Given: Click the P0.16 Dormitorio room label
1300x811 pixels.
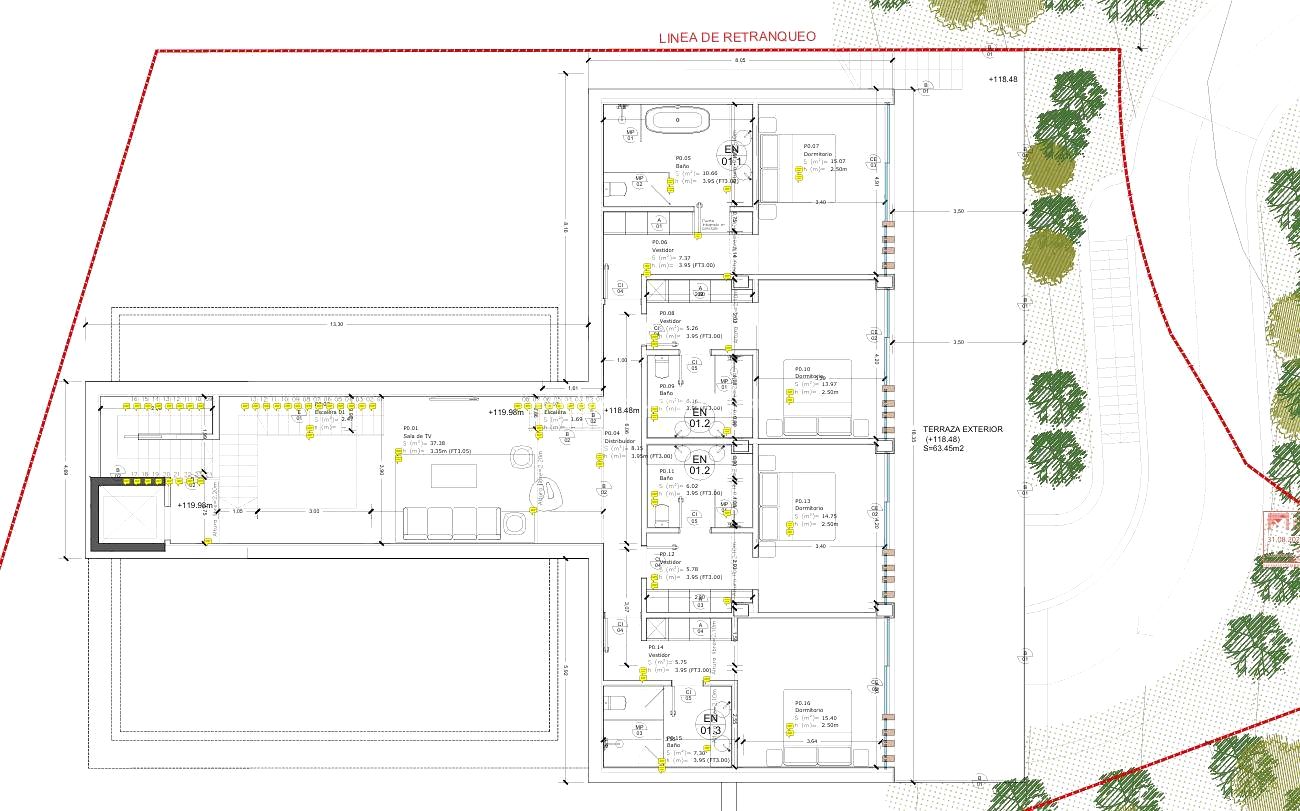Looking at the screenshot, I should (810, 706).
